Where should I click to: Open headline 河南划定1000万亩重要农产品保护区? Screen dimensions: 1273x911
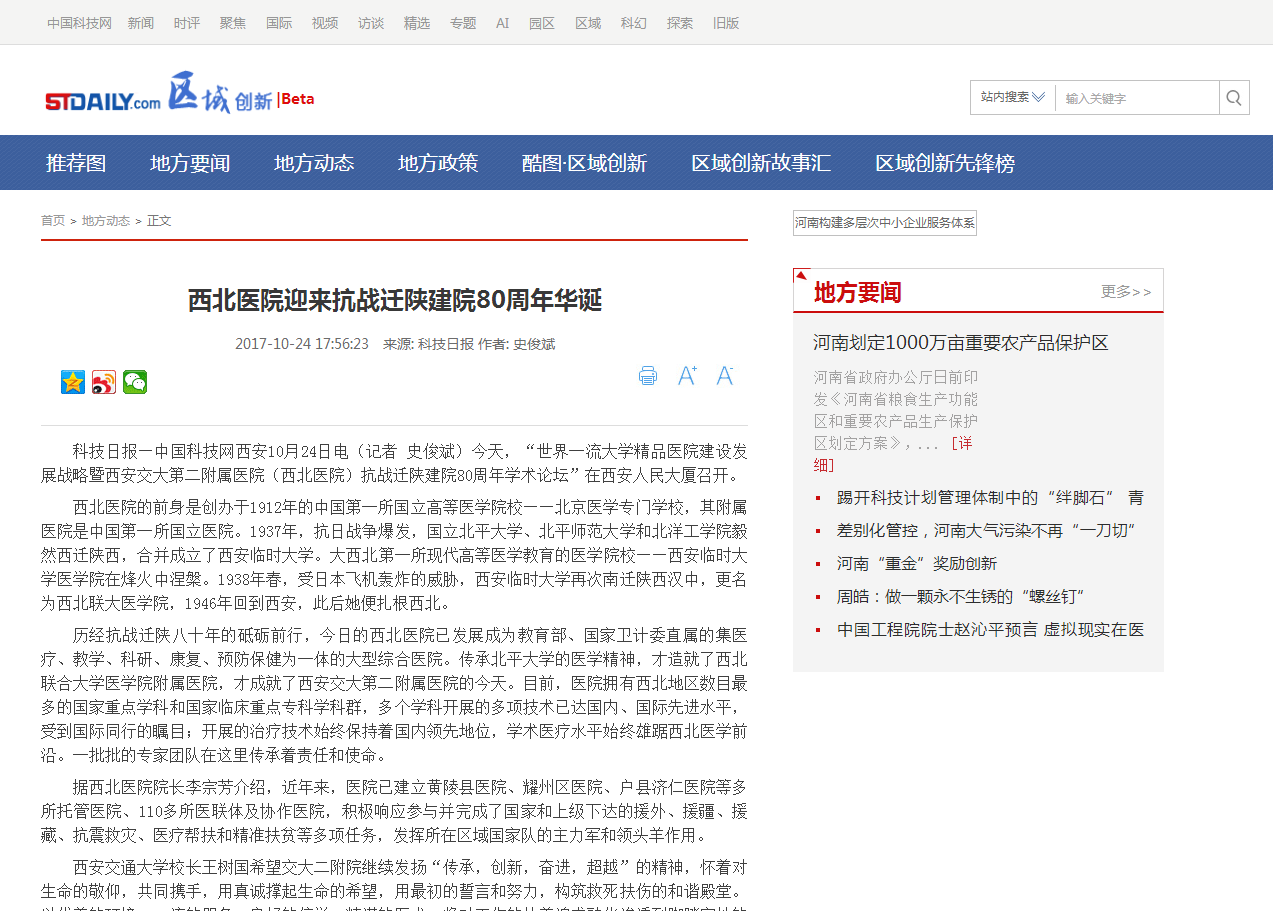[x=960, y=343]
